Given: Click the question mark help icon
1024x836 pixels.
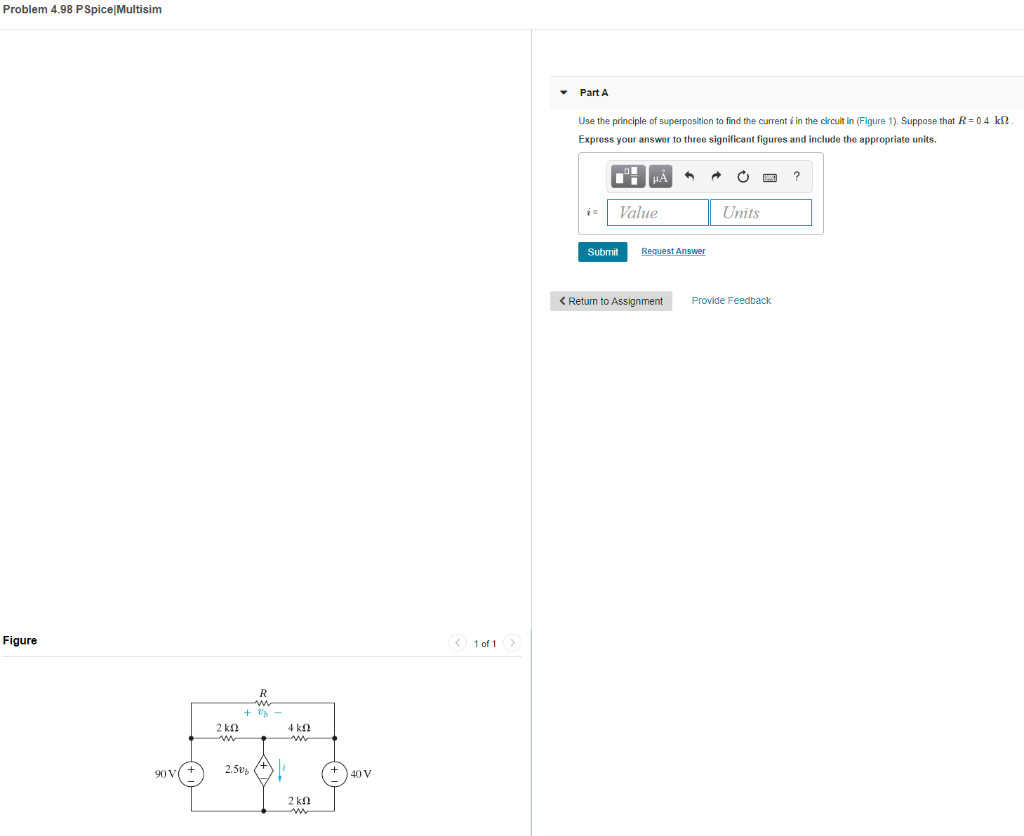Looking at the screenshot, I should pyautogui.click(x=796, y=176).
